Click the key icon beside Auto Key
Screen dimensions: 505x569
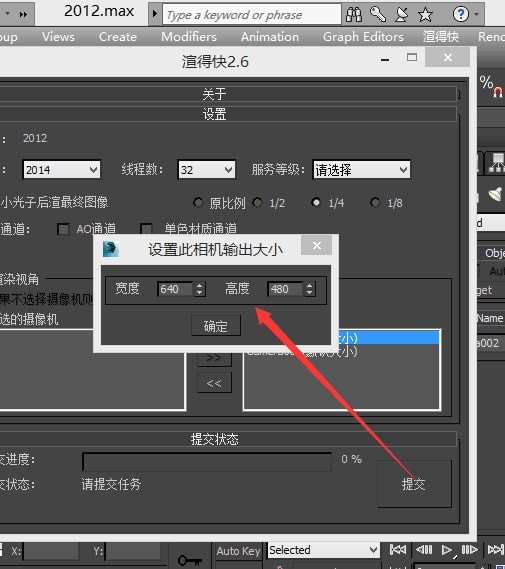(190, 560)
